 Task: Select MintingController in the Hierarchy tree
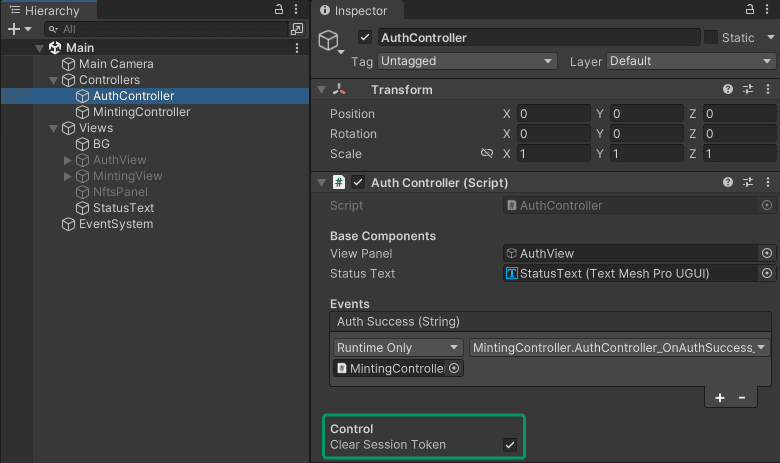pos(141,112)
